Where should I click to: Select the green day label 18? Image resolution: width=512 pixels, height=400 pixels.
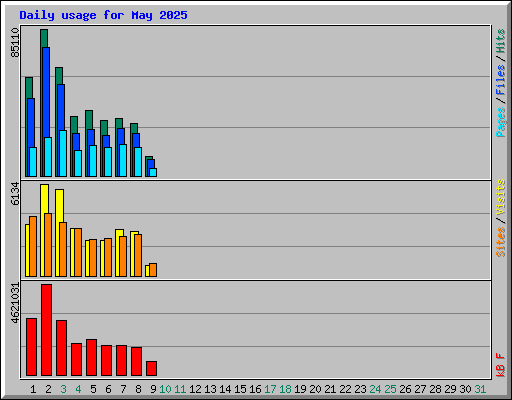pos(285,389)
